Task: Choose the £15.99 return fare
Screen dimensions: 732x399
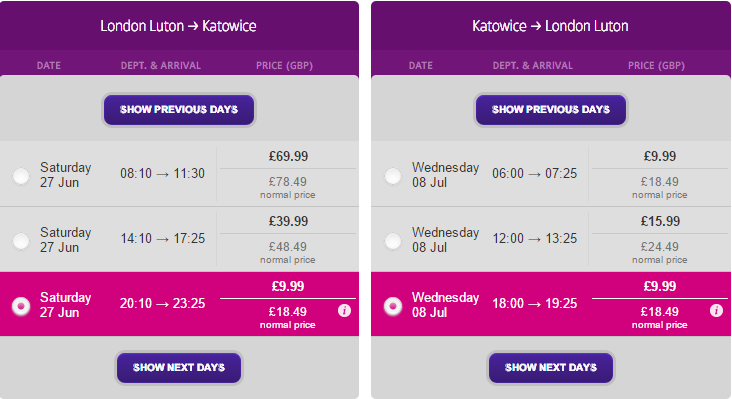Action: [x=660, y=221]
